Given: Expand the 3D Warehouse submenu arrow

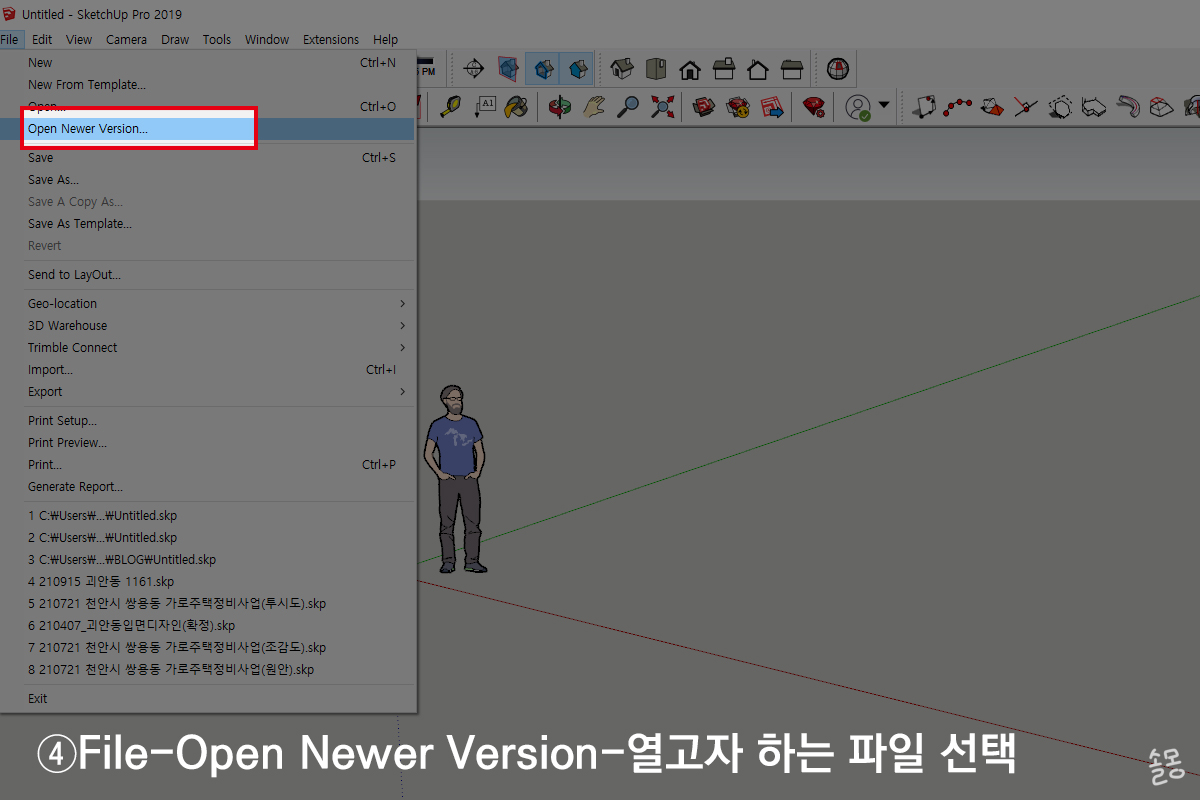Looking at the screenshot, I should click(x=403, y=325).
